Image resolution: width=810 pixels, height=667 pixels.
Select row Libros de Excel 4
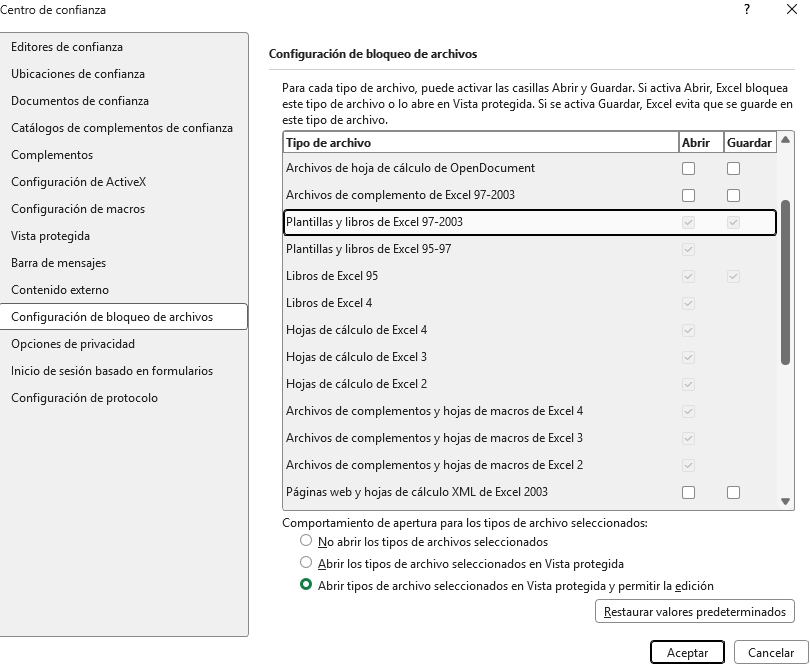pos(330,303)
